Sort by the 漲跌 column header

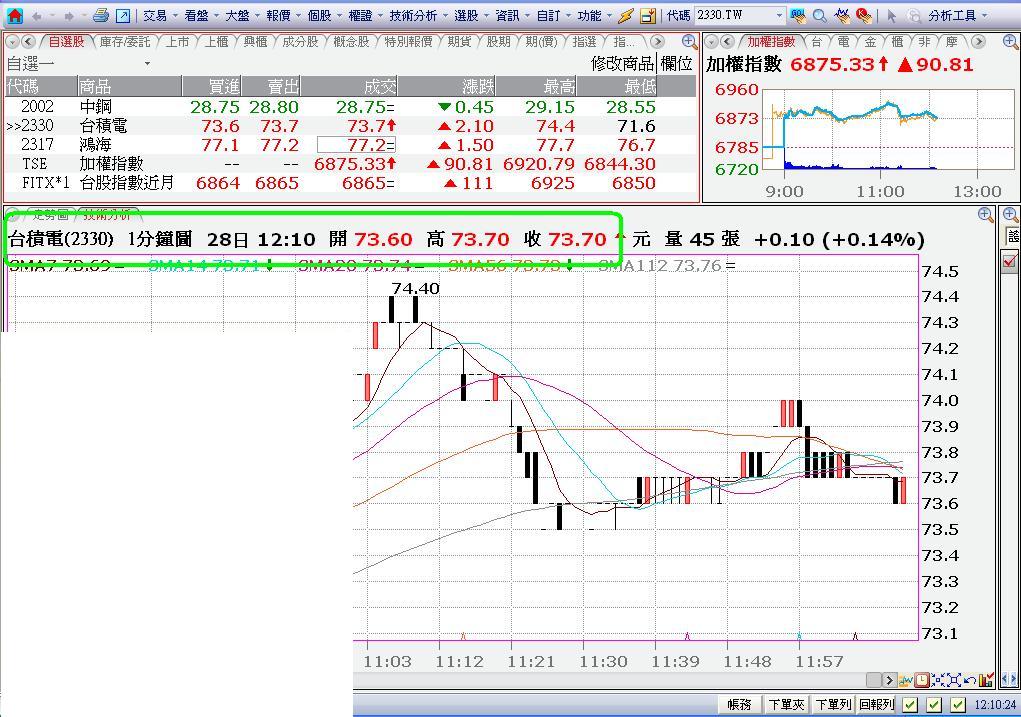(x=447, y=86)
